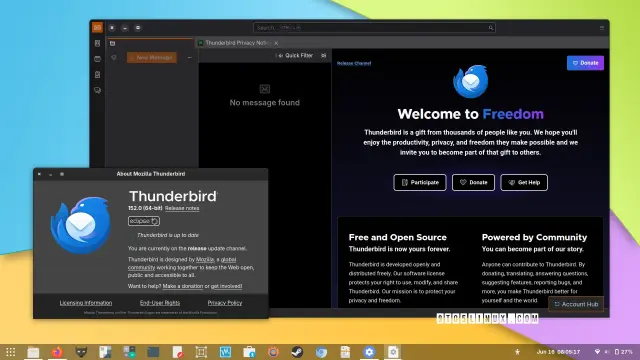Open the Mail space in Thunderbird
The width and height of the screenshot is (640, 360).
97,27
